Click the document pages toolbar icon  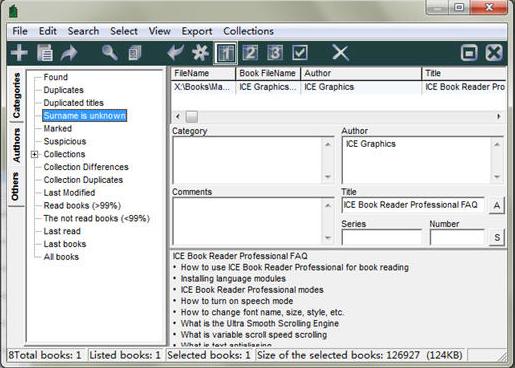[45, 53]
